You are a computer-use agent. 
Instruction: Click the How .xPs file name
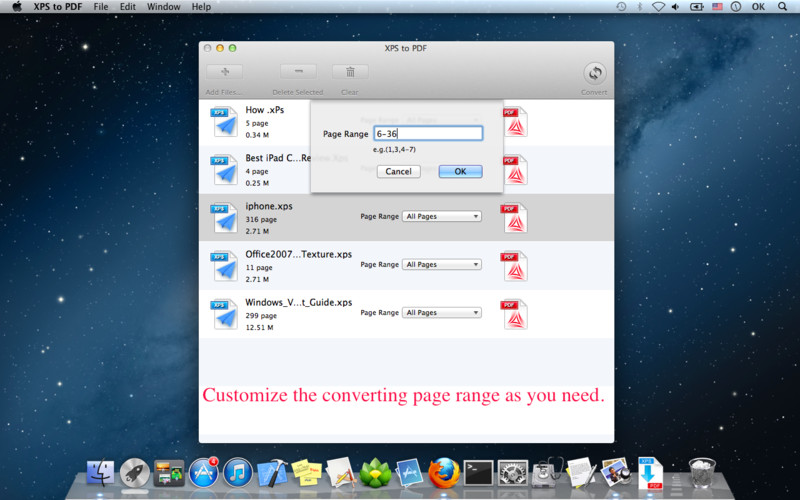(264, 110)
